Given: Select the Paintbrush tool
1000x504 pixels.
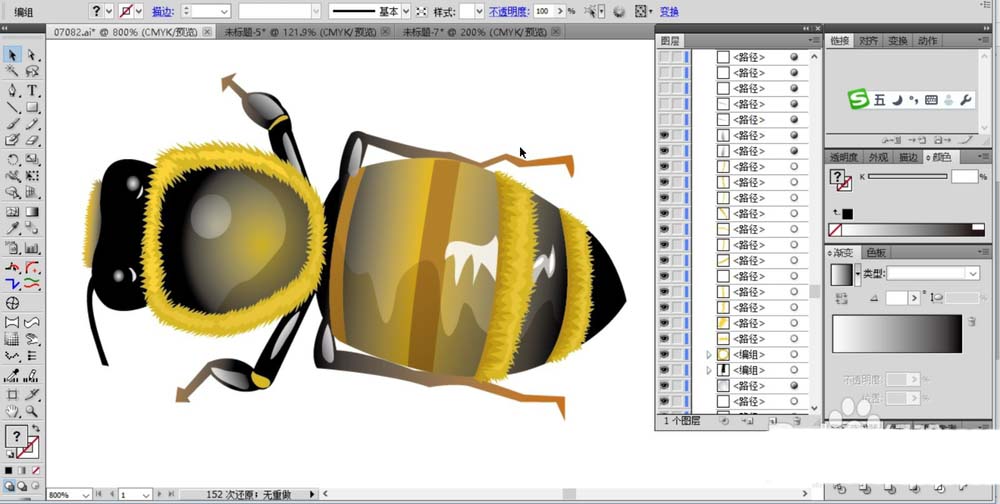Looking at the screenshot, I should 13,124.
